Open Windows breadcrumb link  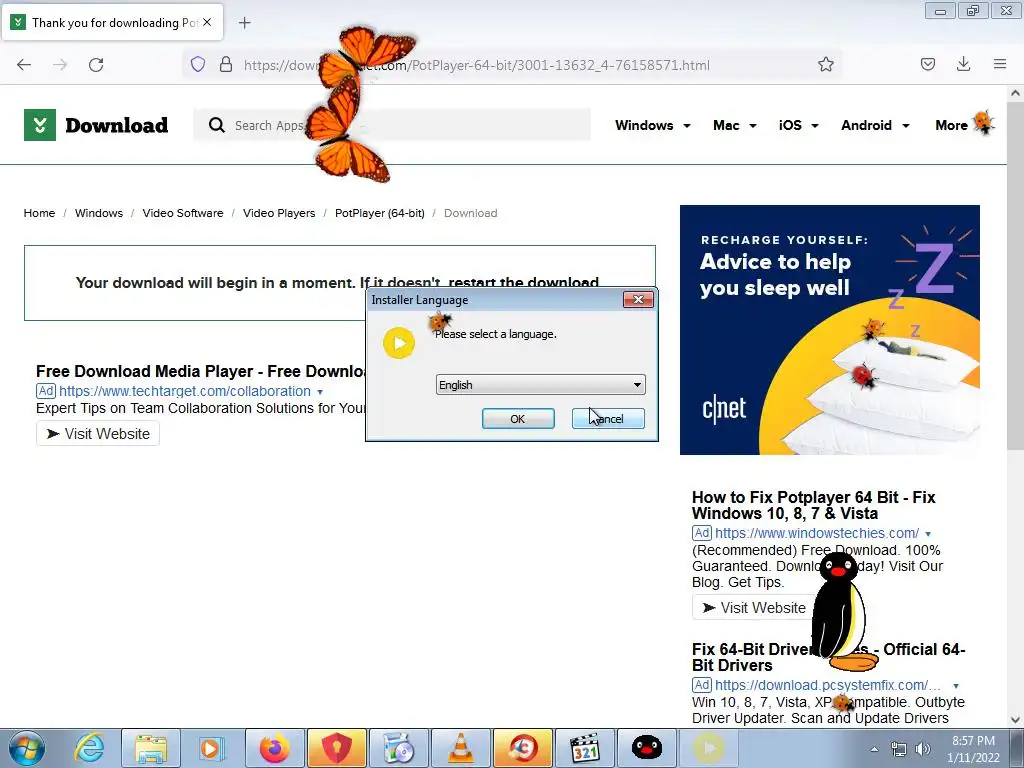[x=99, y=213]
